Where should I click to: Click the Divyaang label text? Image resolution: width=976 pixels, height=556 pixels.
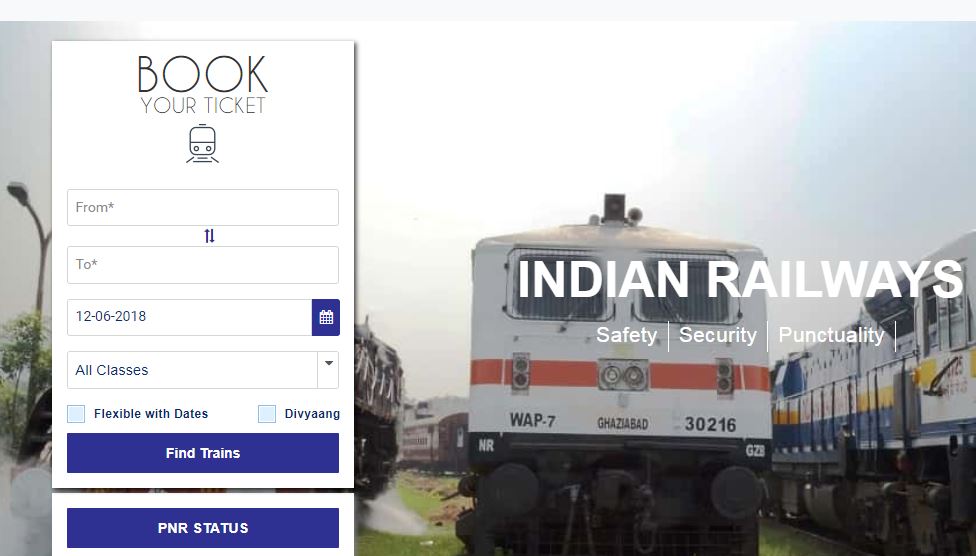click(x=312, y=413)
